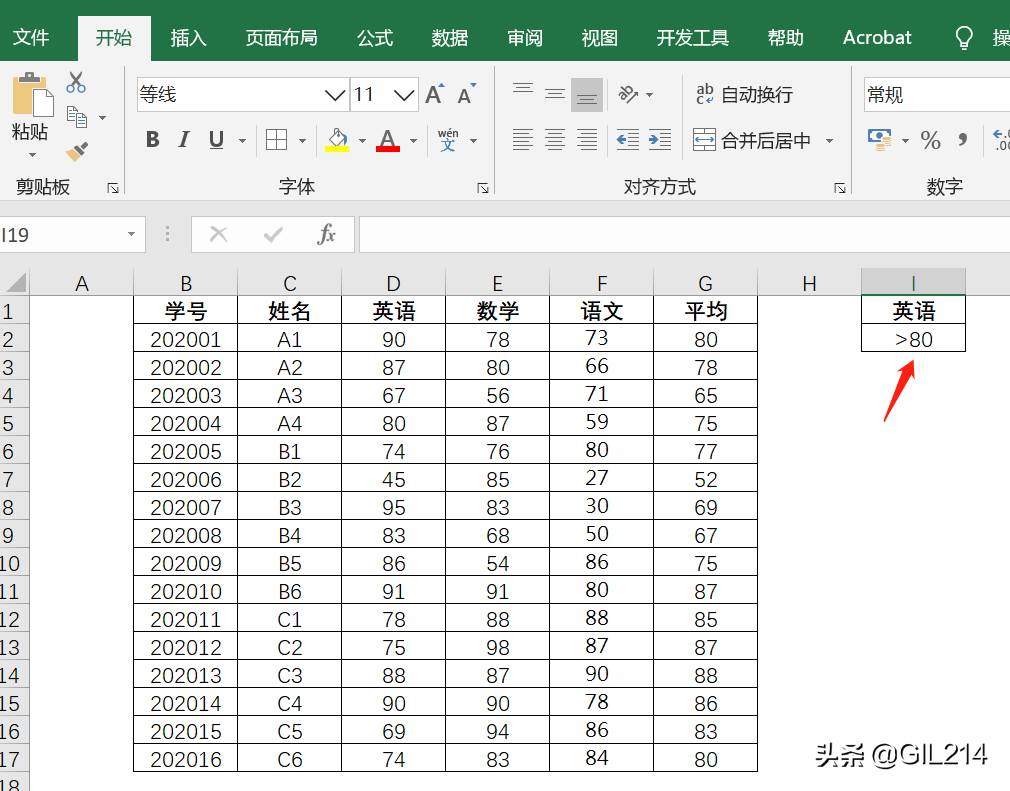
Task: Toggle bold formatting
Action: point(153,139)
